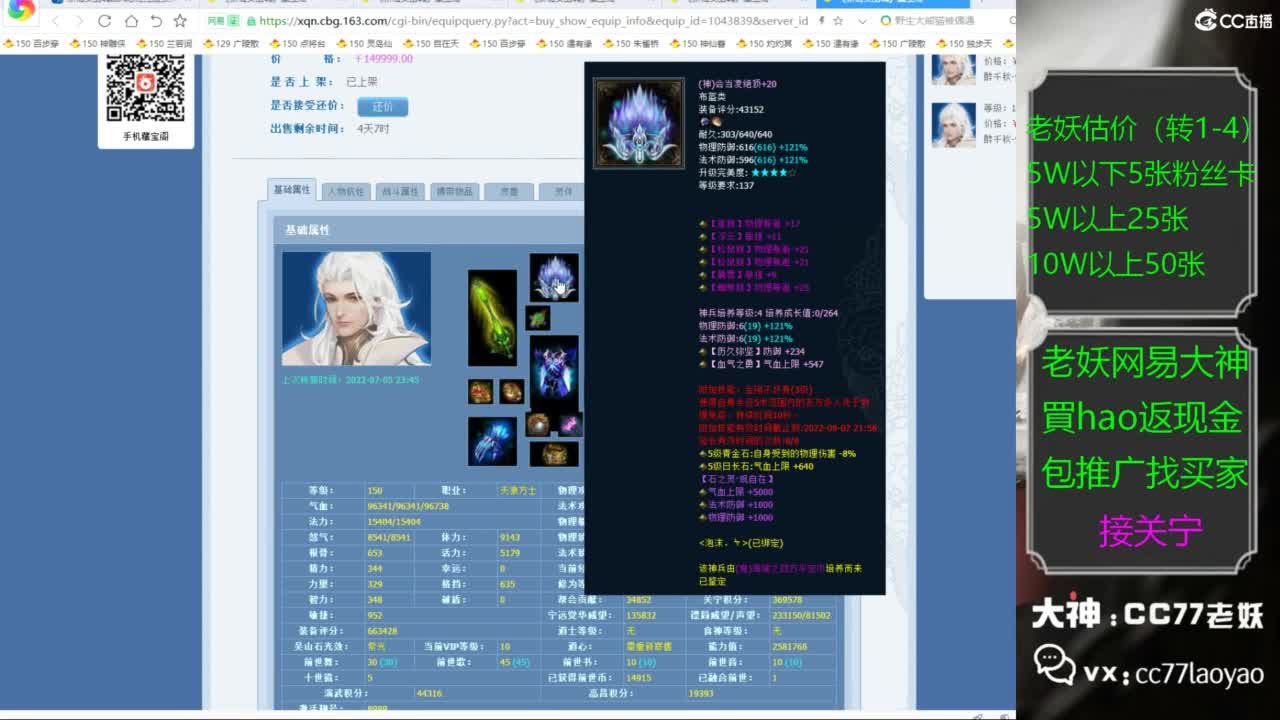Click the URL in the address bar
The height and width of the screenshot is (720, 1280).
pos(450,21)
